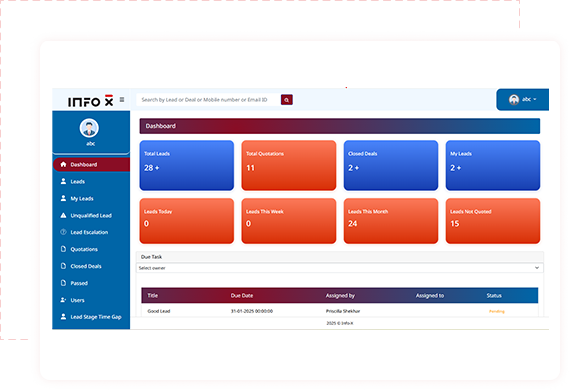Click the sidebar profile avatar labeled abc
This screenshot has width=570, height=390.
click(x=89, y=128)
